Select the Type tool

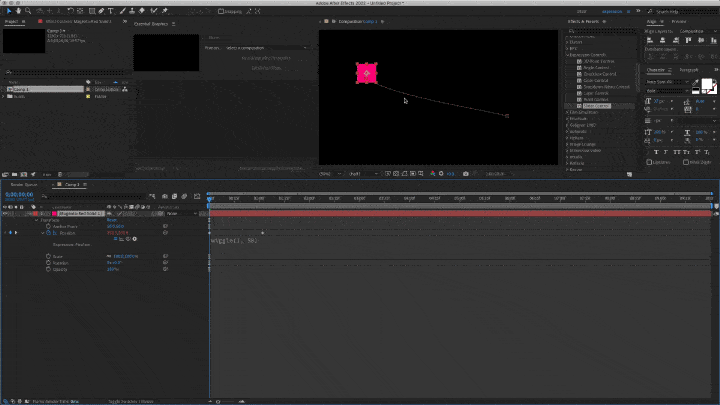click(111, 11)
